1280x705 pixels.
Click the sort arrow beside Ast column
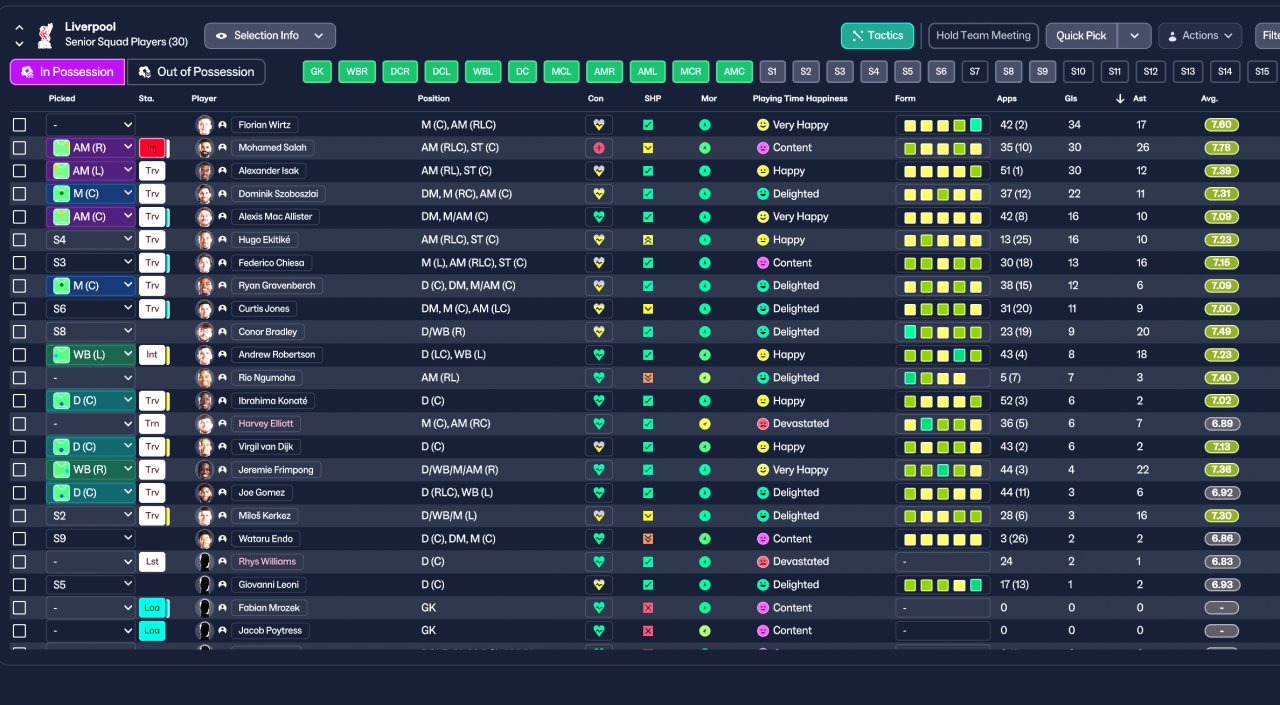coord(1120,99)
